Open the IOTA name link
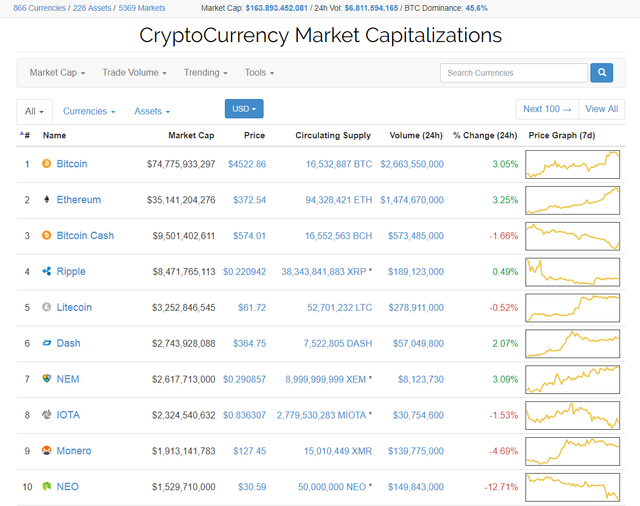Screen dimensions: 640x506 (68, 415)
